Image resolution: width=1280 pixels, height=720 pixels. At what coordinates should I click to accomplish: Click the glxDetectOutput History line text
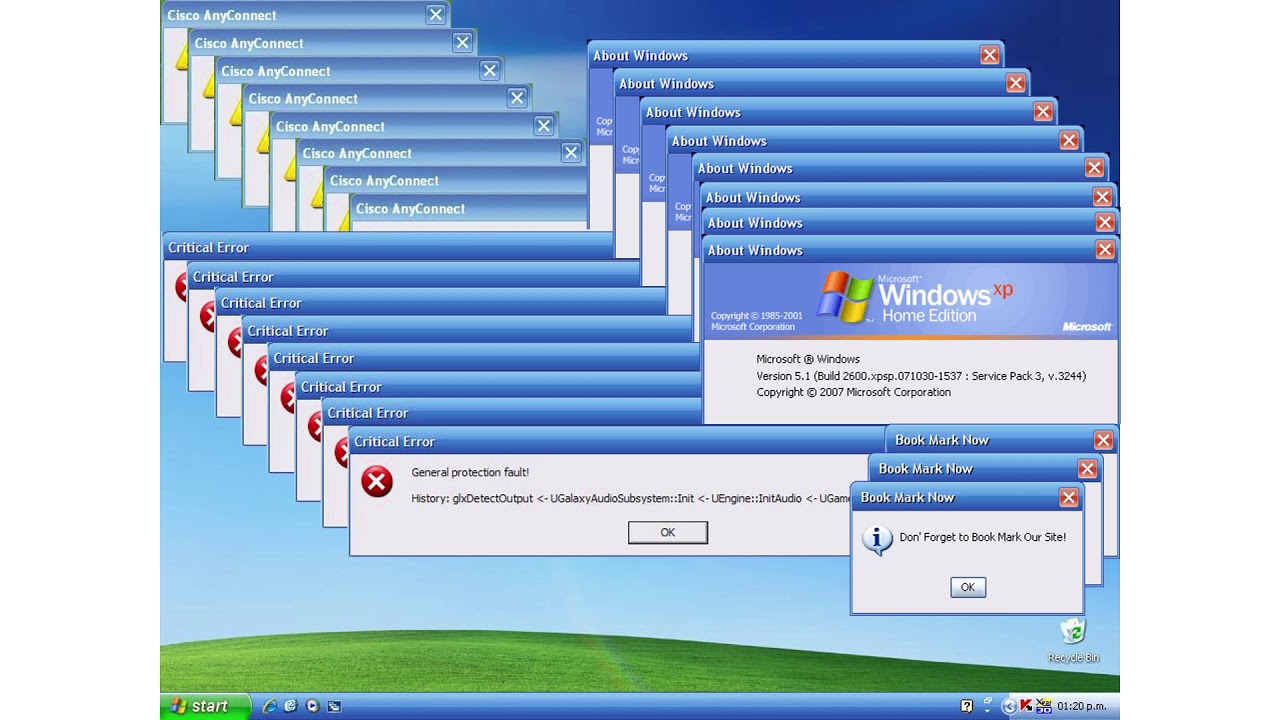point(632,498)
